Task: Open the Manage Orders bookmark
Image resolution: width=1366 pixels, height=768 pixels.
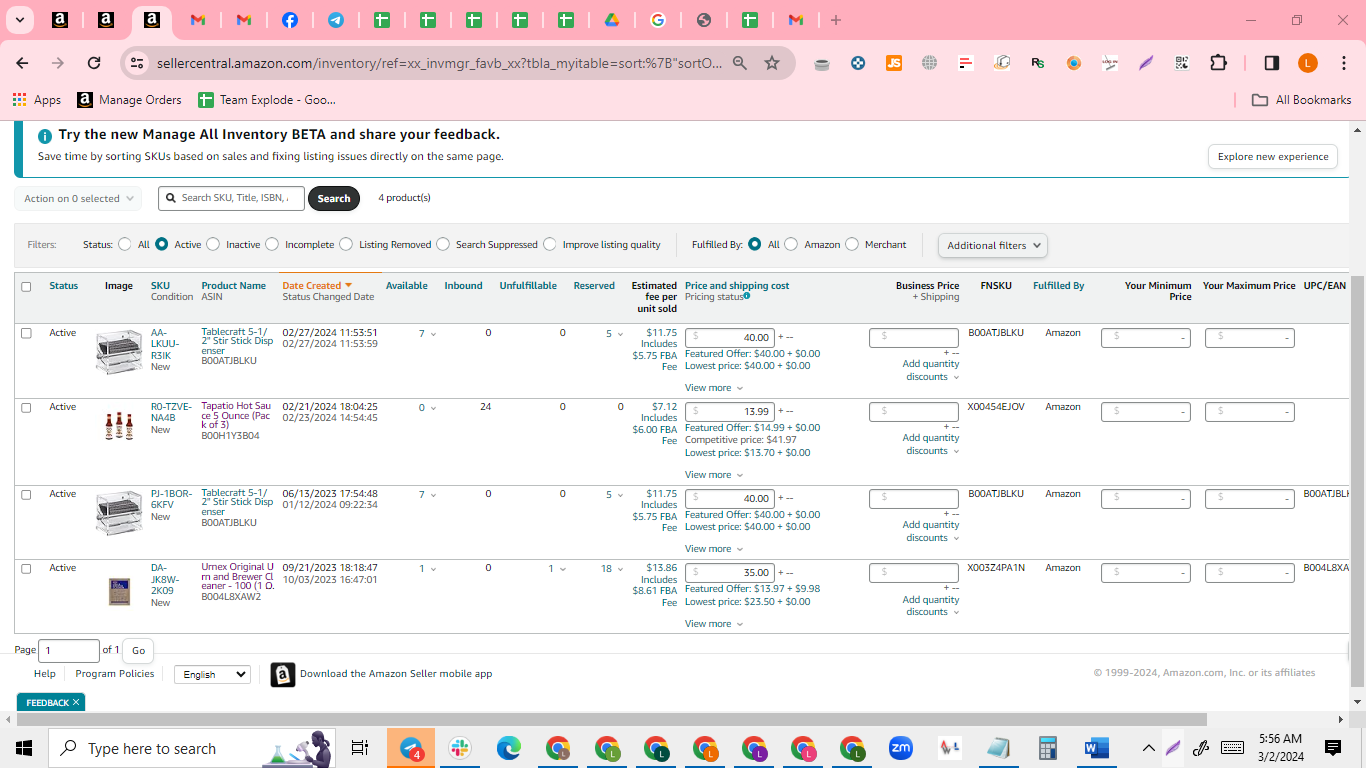Action: (x=130, y=100)
